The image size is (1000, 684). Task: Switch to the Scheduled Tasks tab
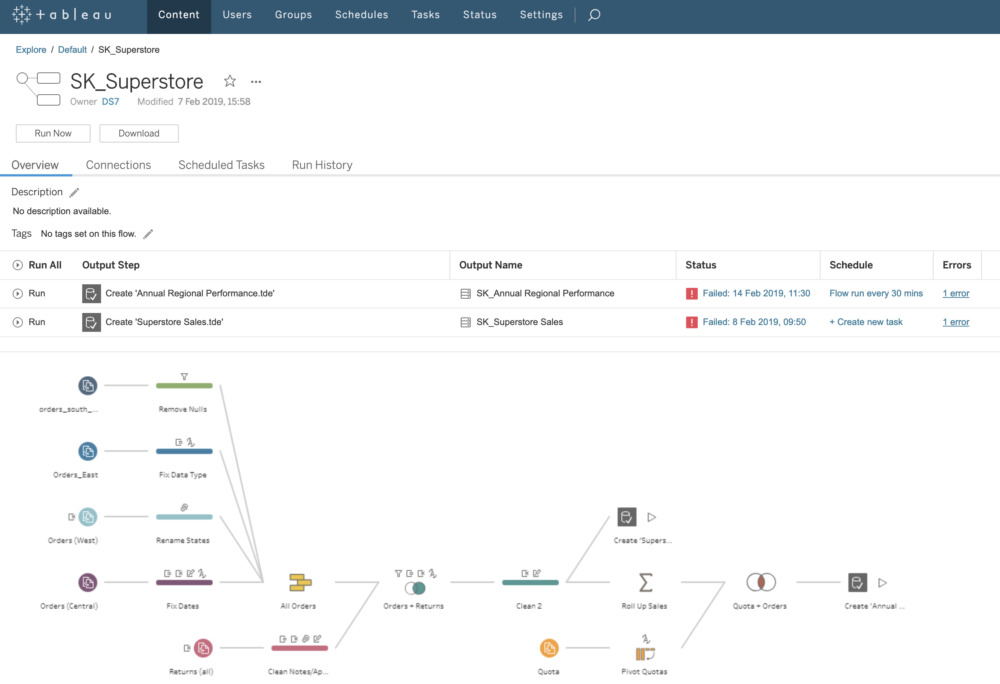[221, 165]
